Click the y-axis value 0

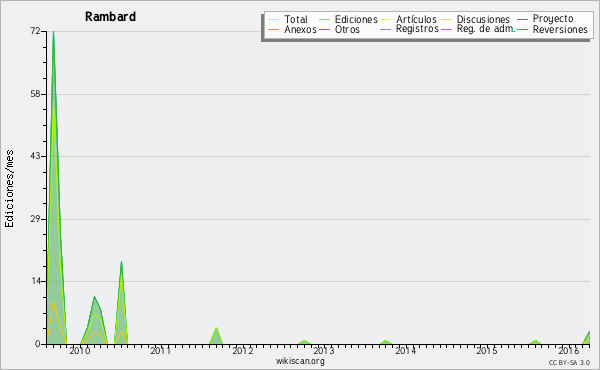38,344
